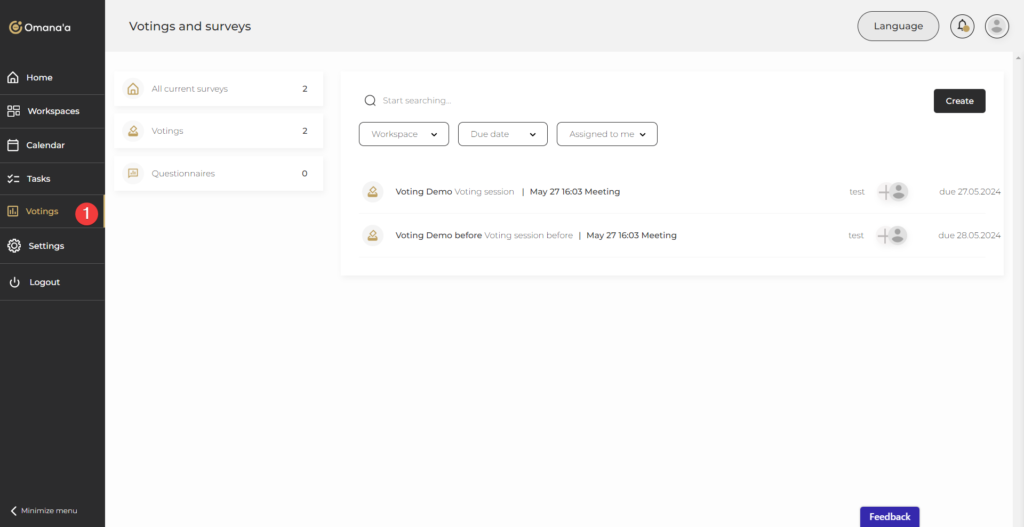Click the Voting Demo before ballot icon
1024x527 pixels.
372,236
